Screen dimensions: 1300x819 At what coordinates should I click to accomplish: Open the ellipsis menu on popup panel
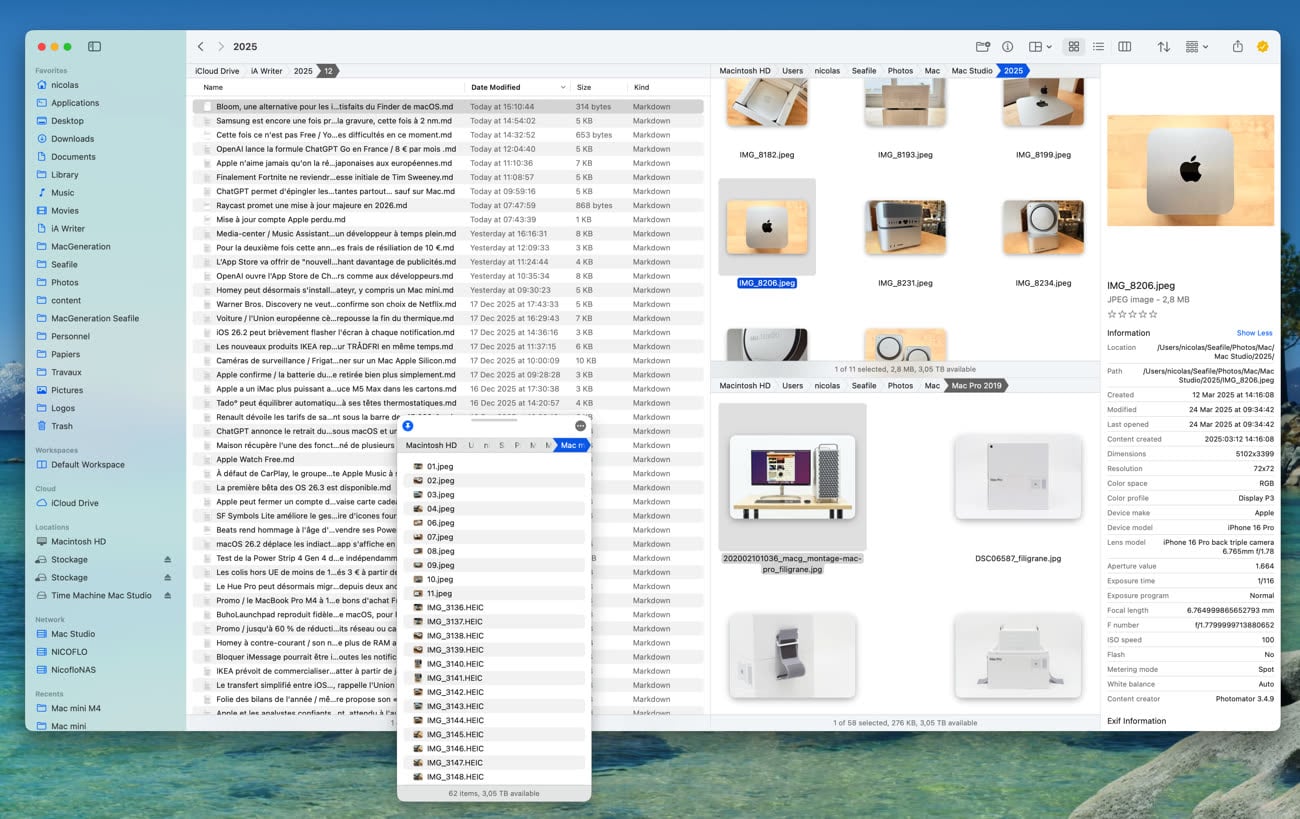pyautogui.click(x=580, y=426)
